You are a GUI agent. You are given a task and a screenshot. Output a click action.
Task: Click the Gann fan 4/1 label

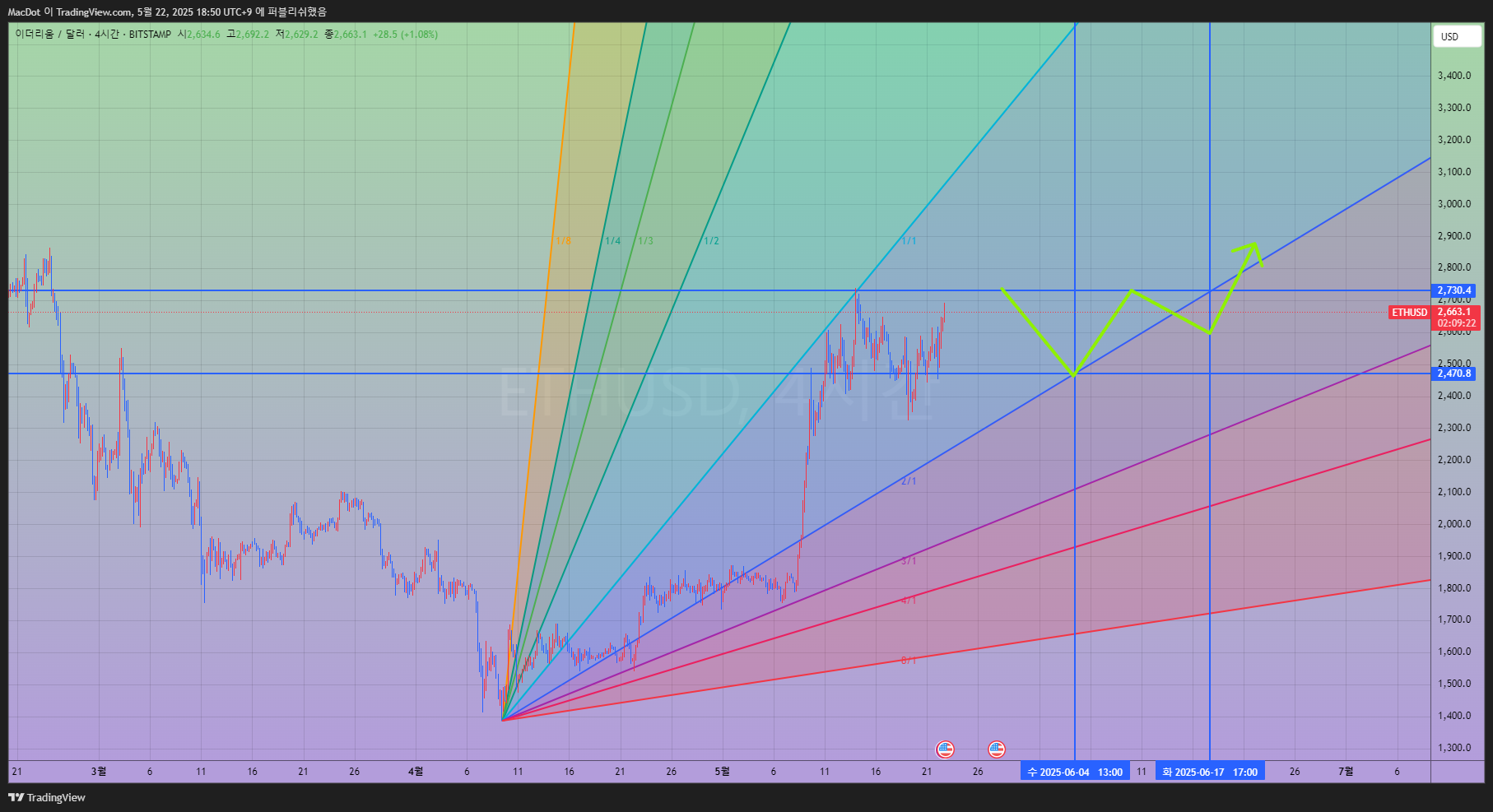pos(909,601)
